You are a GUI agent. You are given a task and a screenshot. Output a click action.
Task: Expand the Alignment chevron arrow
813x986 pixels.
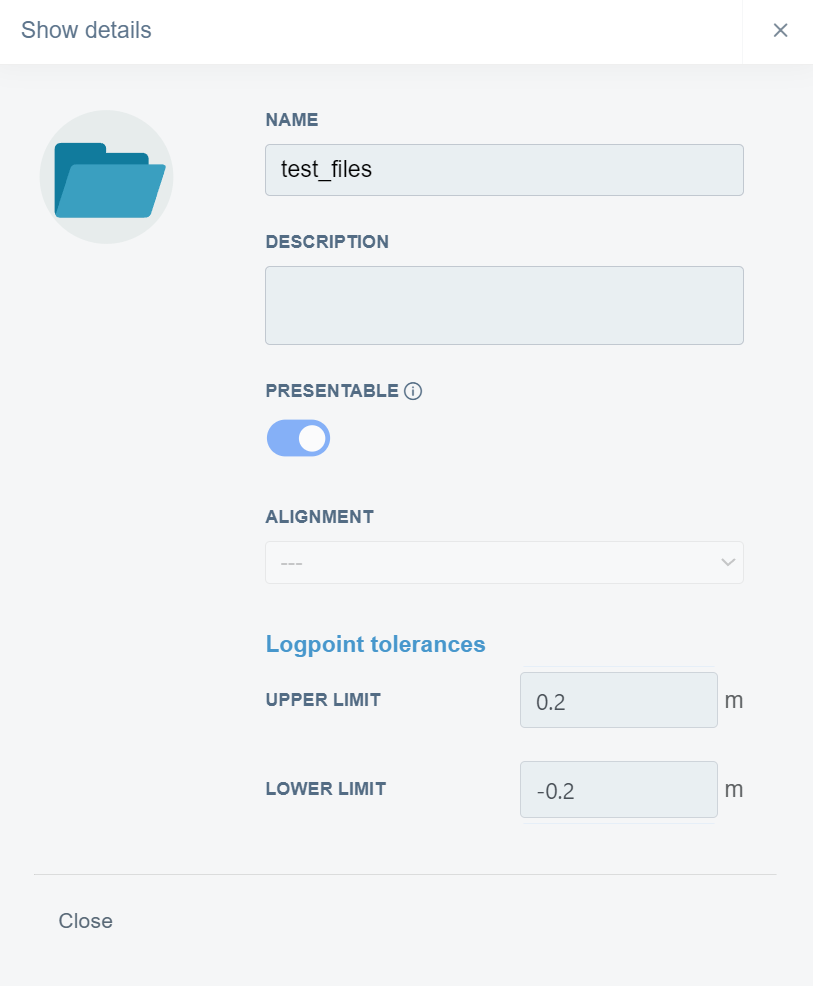coord(728,563)
